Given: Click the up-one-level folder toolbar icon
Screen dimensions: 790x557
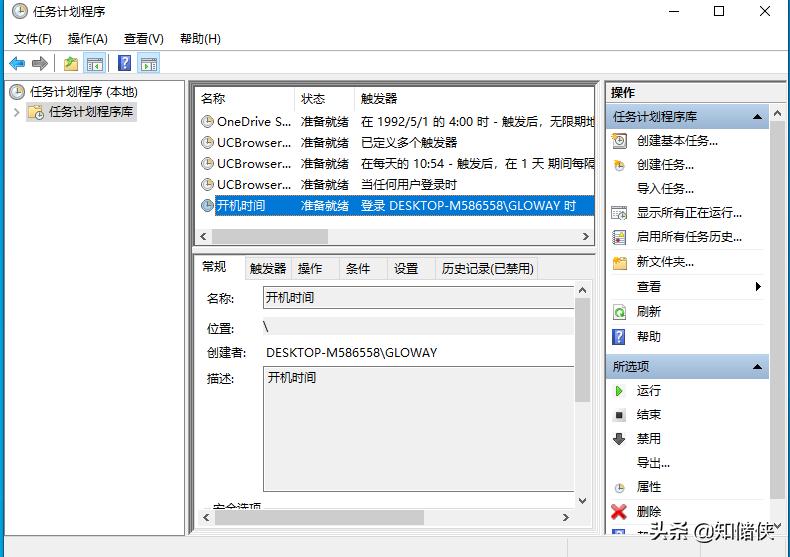Looking at the screenshot, I should pos(71,63).
